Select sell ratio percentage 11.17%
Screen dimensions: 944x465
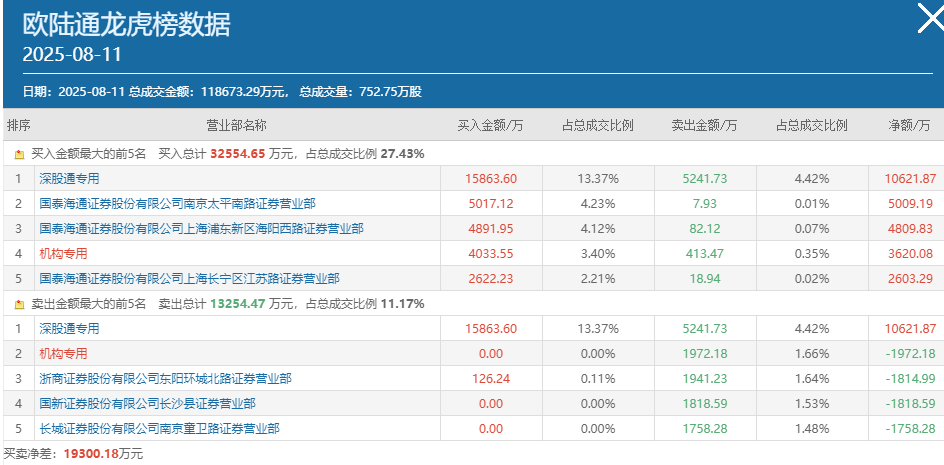403,304
